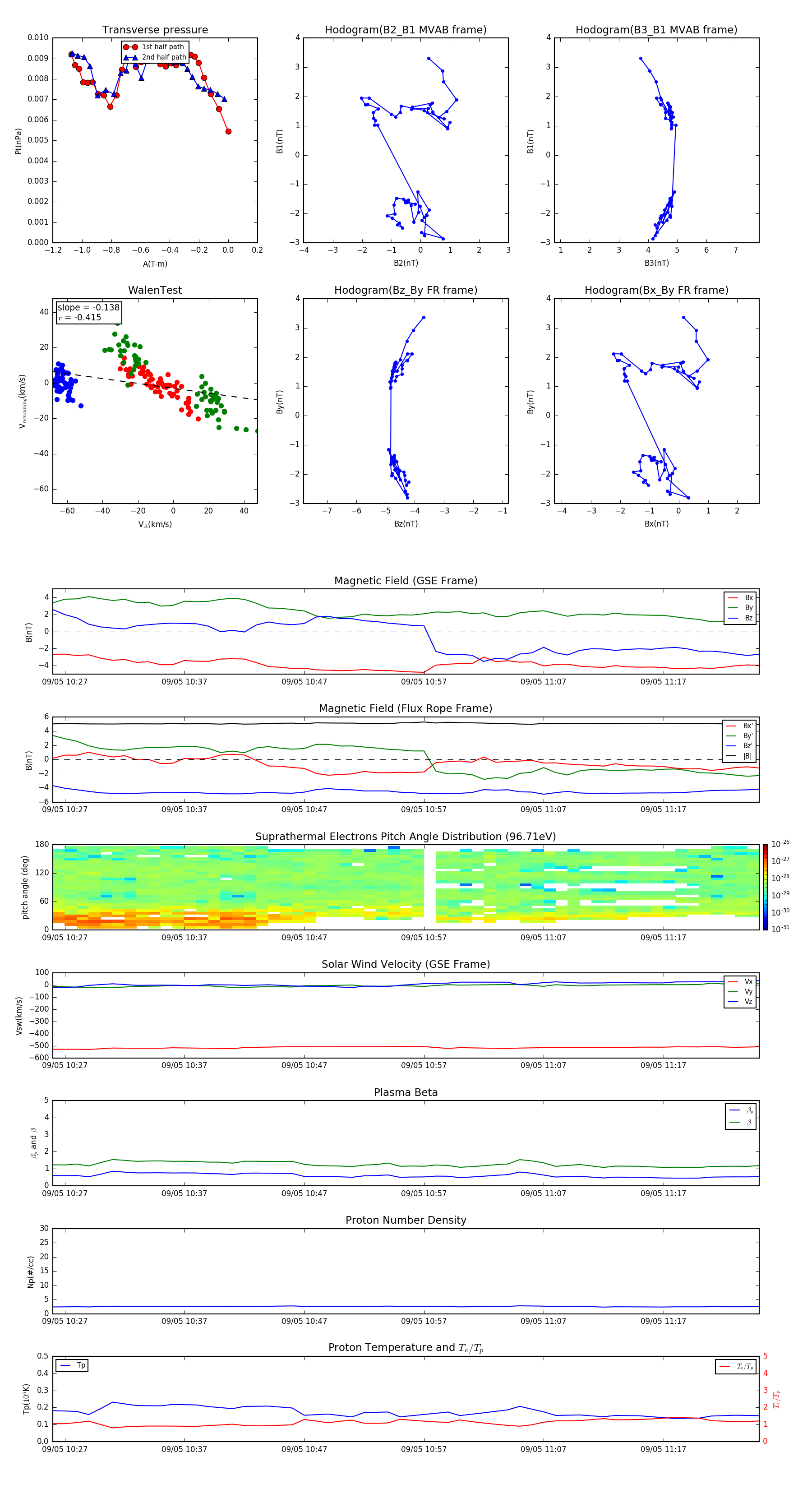Click the "Proton Number Density" panel title
The image size is (812, 1489).
coord(406,1220)
